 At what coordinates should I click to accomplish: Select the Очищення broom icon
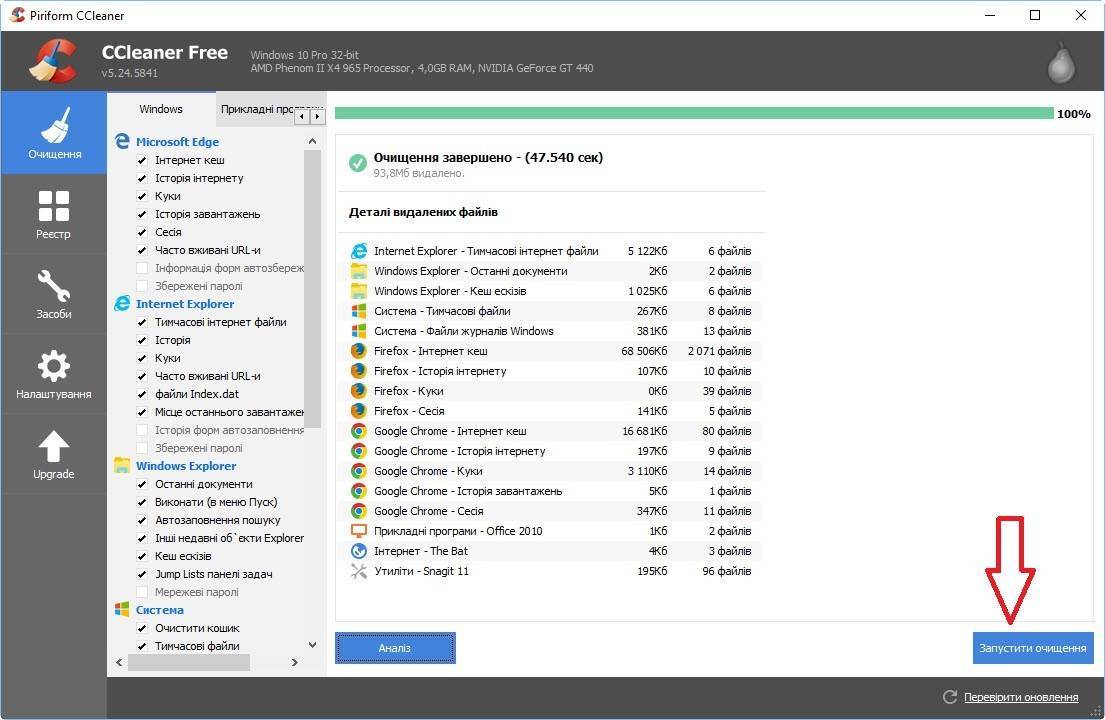pos(53,127)
